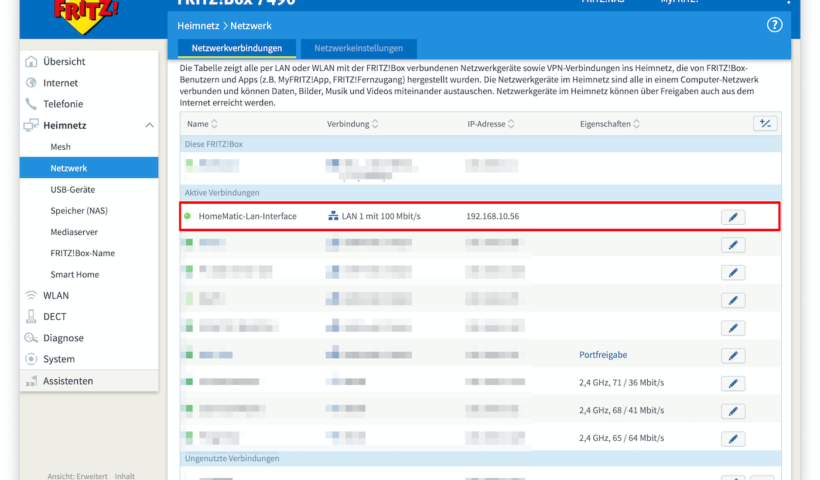The height and width of the screenshot is (480, 820).
Task: Sort the table by the Eigenschaften column
Action: point(610,124)
